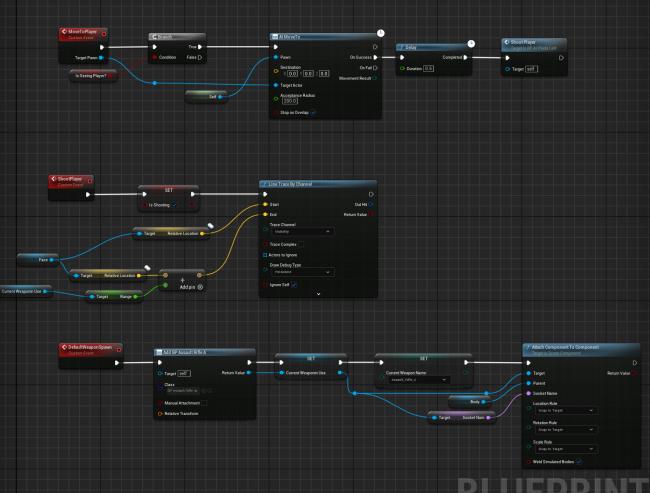Click the DefaultWeaponSpawn event icon
Viewport: 650px width, 493px height.
(x=64, y=347)
